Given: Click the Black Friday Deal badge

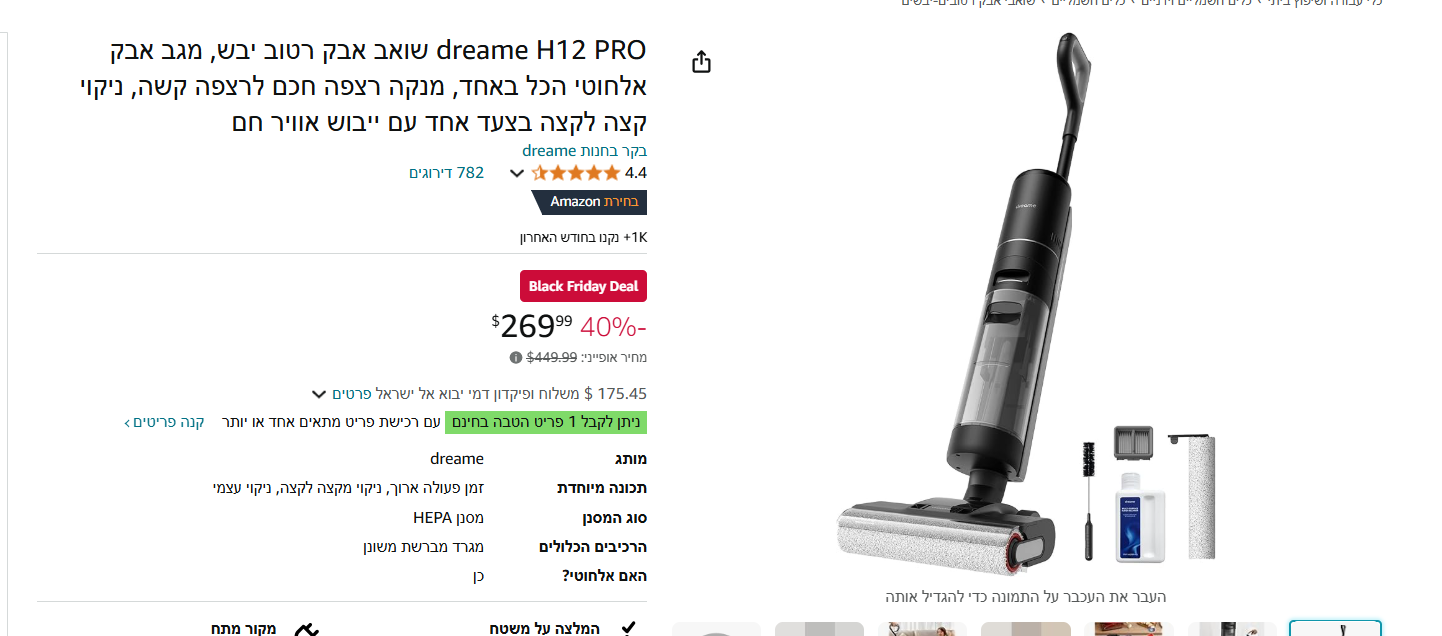Looking at the screenshot, I should pos(583,286).
